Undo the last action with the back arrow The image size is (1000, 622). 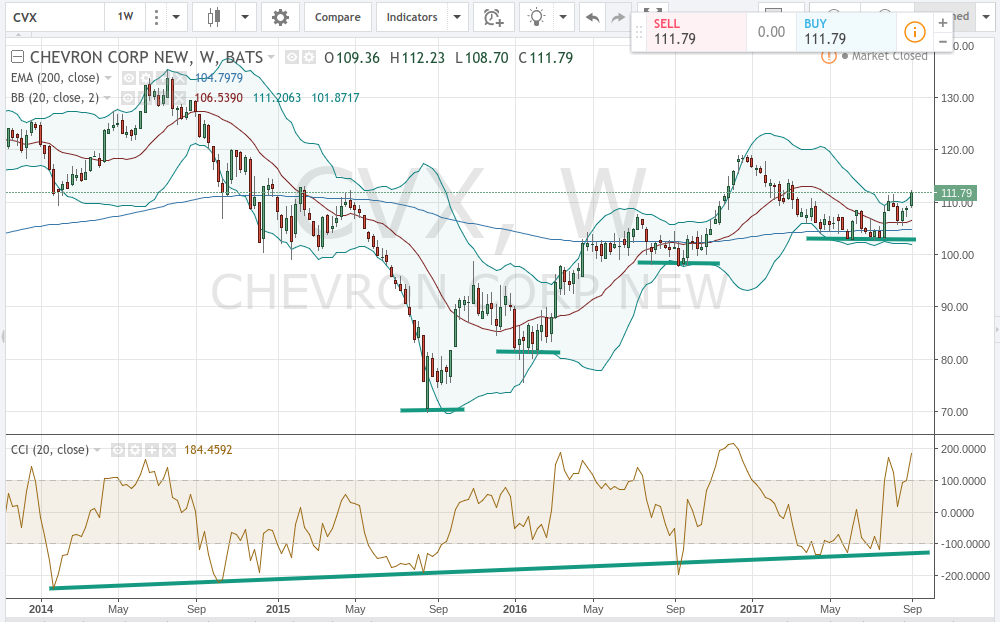click(x=592, y=18)
